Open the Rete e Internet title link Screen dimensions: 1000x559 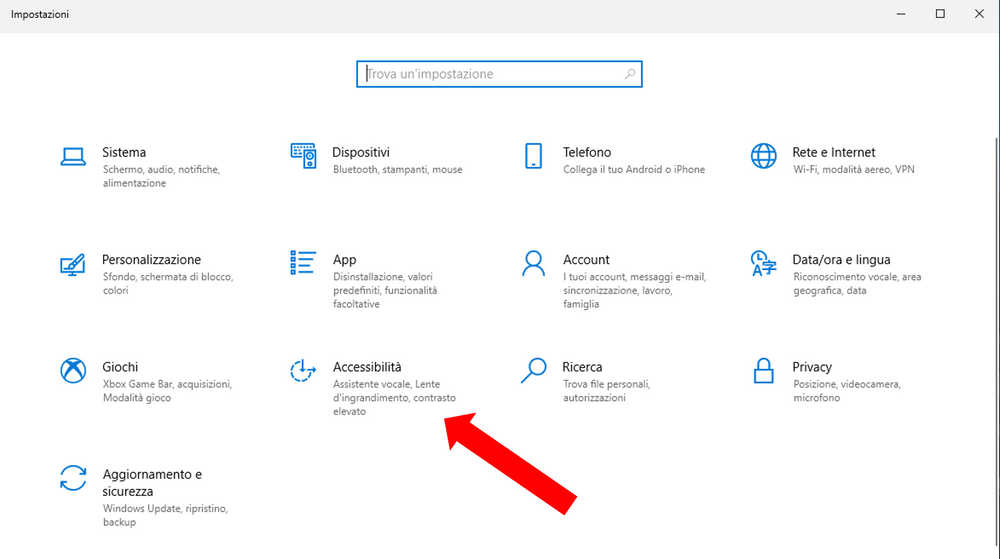[833, 152]
